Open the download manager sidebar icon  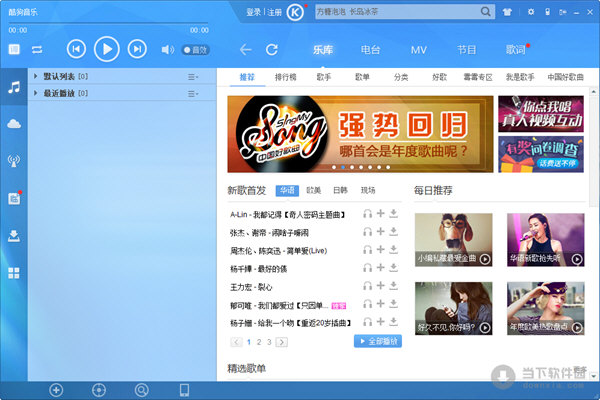pos(14,236)
